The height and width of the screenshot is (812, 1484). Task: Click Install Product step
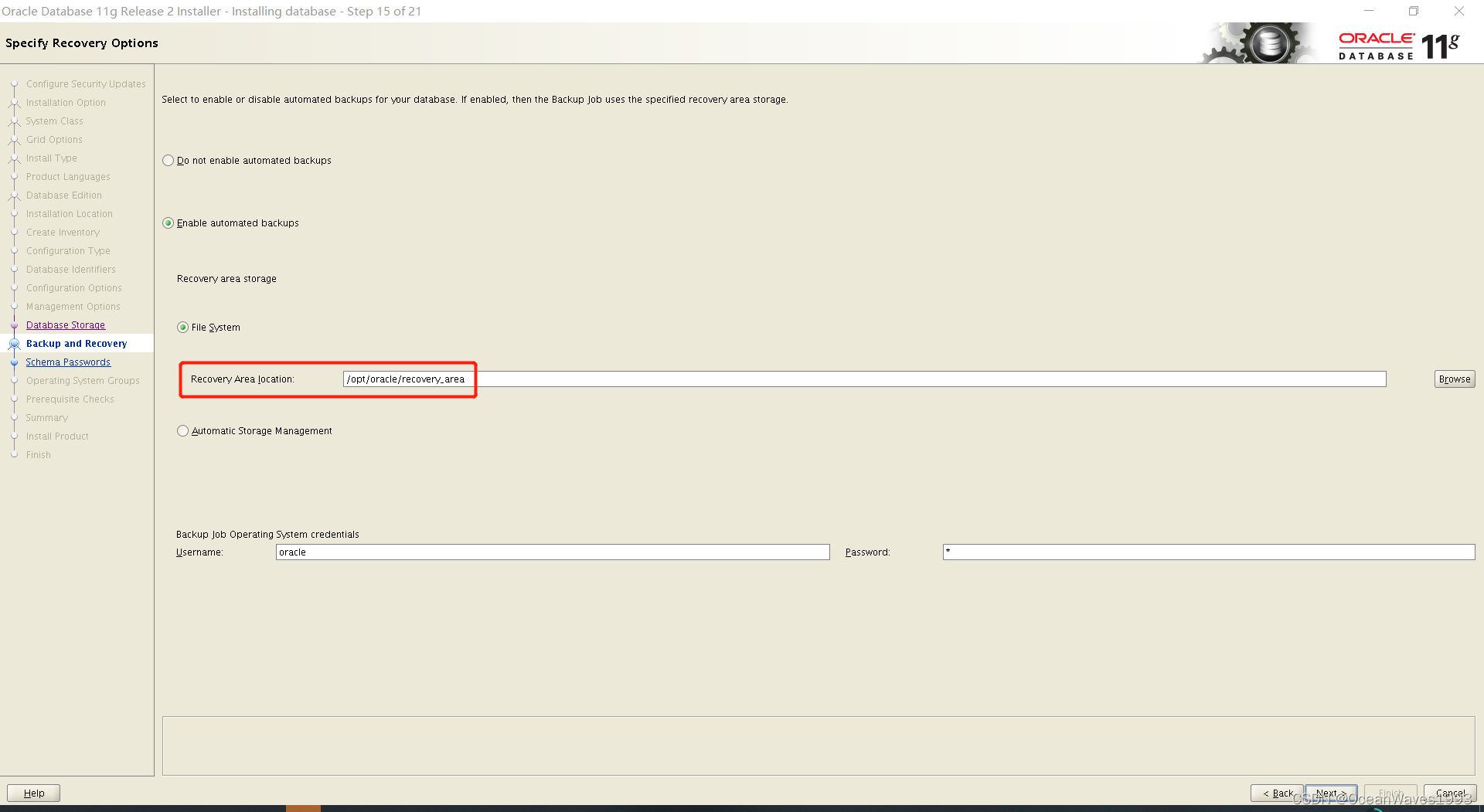(x=57, y=437)
